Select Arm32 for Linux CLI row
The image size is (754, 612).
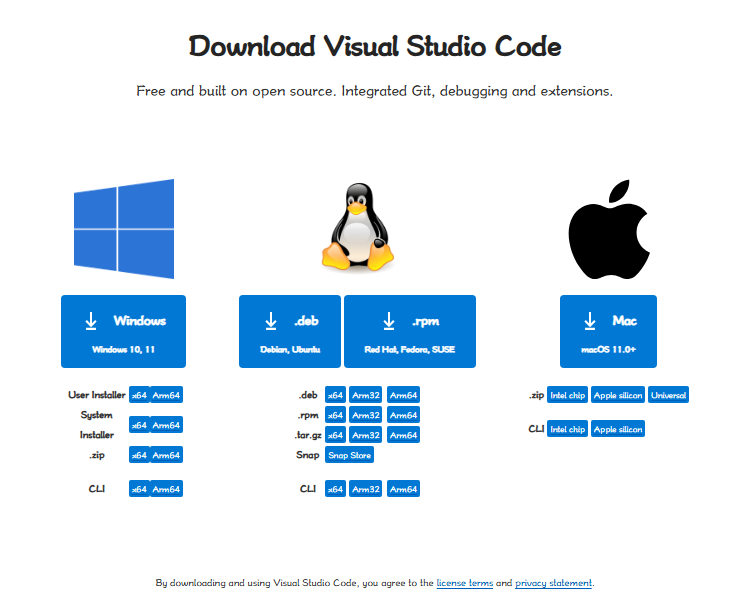tap(365, 489)
